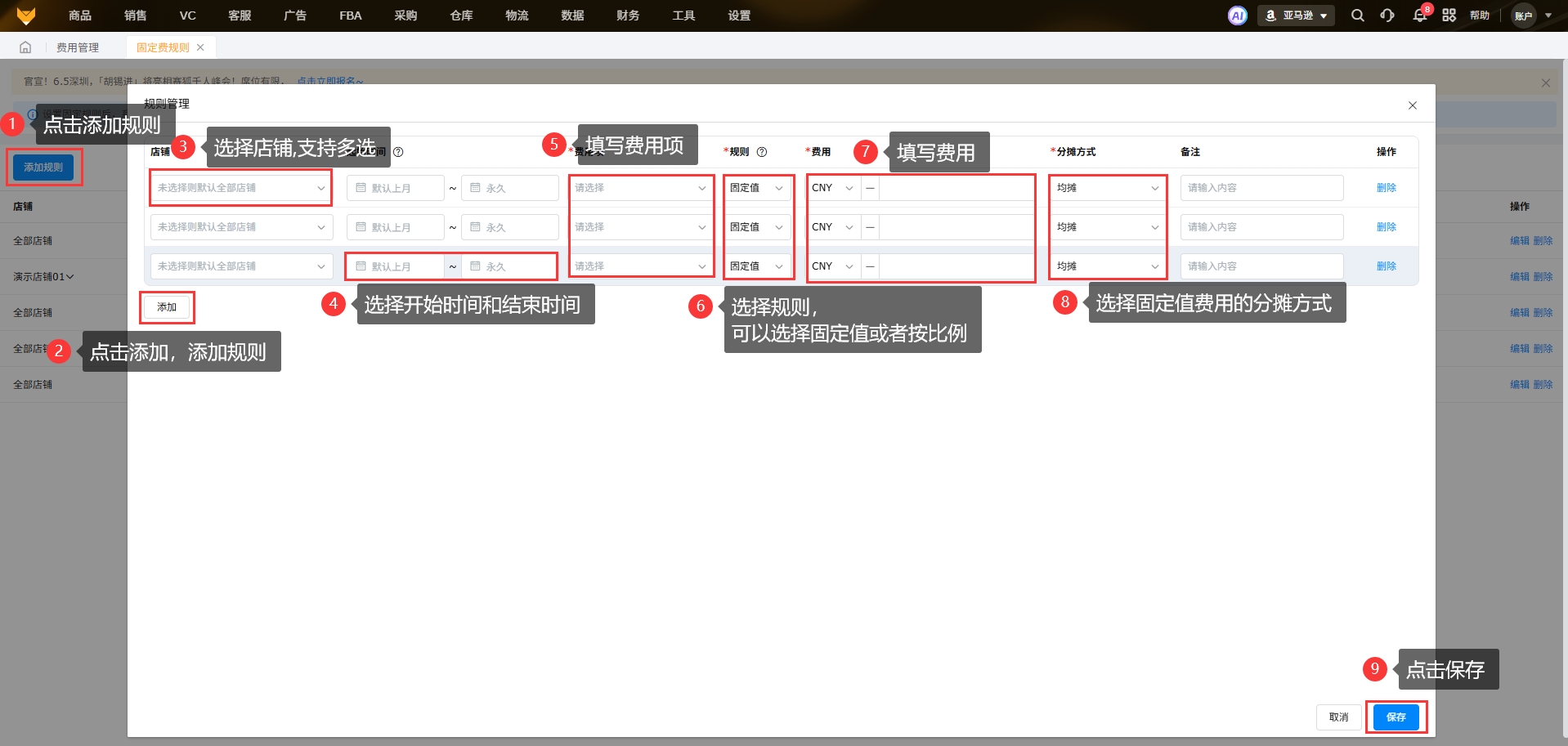Image resolution: width=1568 pixels, height=746 pixels.
Task: Click 添加 to add a rule row
Action: (x=167, y=307)
